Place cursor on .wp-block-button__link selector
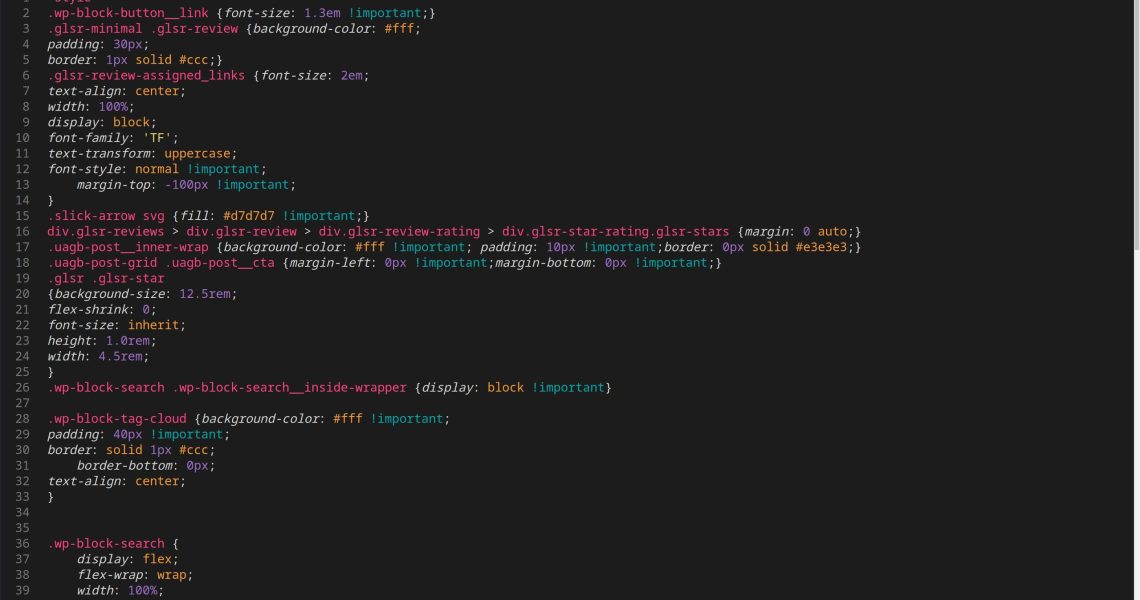This screenshot has height=600, width=1140. tap(127, 13)
